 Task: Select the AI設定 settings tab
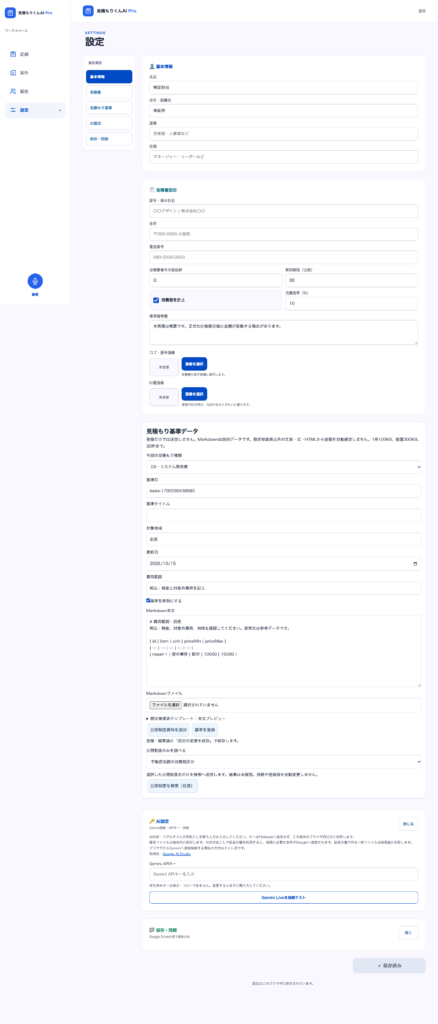tap(109, 123)
